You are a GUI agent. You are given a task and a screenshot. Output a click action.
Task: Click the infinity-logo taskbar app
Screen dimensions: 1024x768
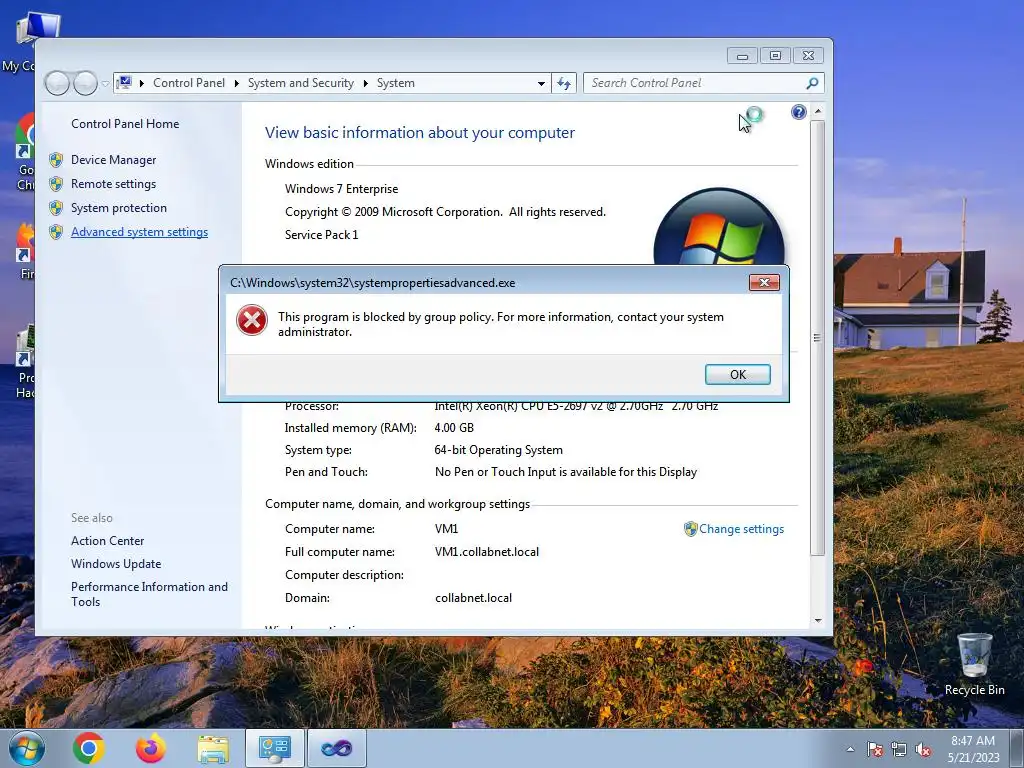tap(337, 748)
